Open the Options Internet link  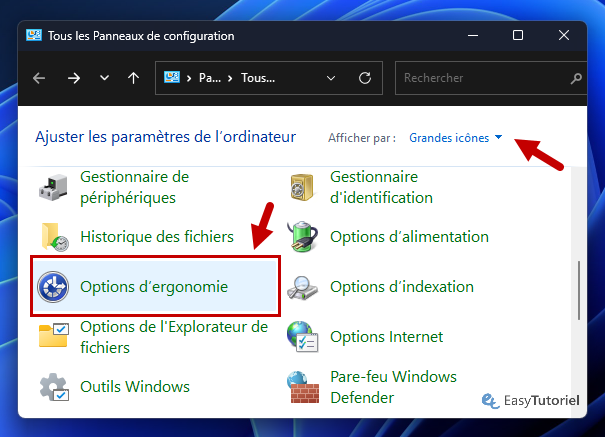pyautogui.click(x=386, y=337)
